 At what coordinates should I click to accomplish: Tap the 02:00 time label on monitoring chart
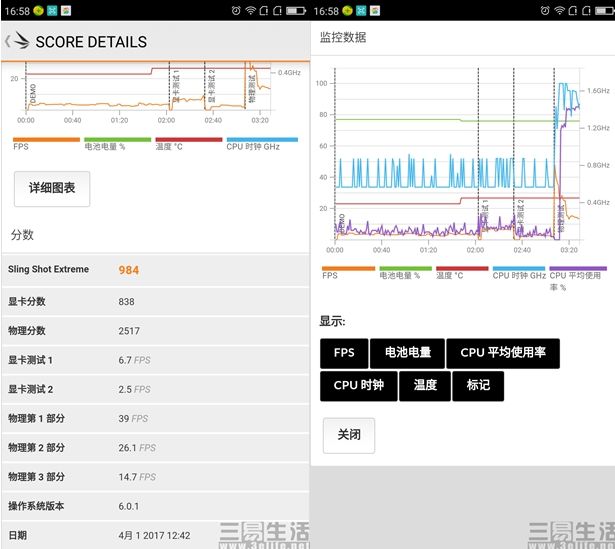[475, 250]
